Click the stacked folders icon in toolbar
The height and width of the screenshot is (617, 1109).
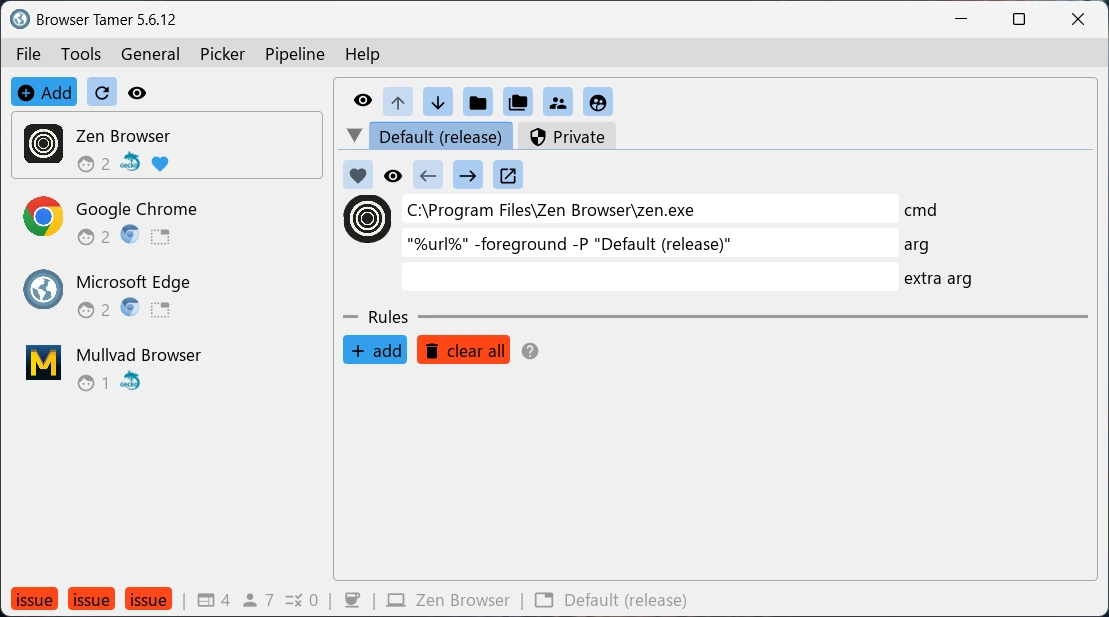coord(518,103)
